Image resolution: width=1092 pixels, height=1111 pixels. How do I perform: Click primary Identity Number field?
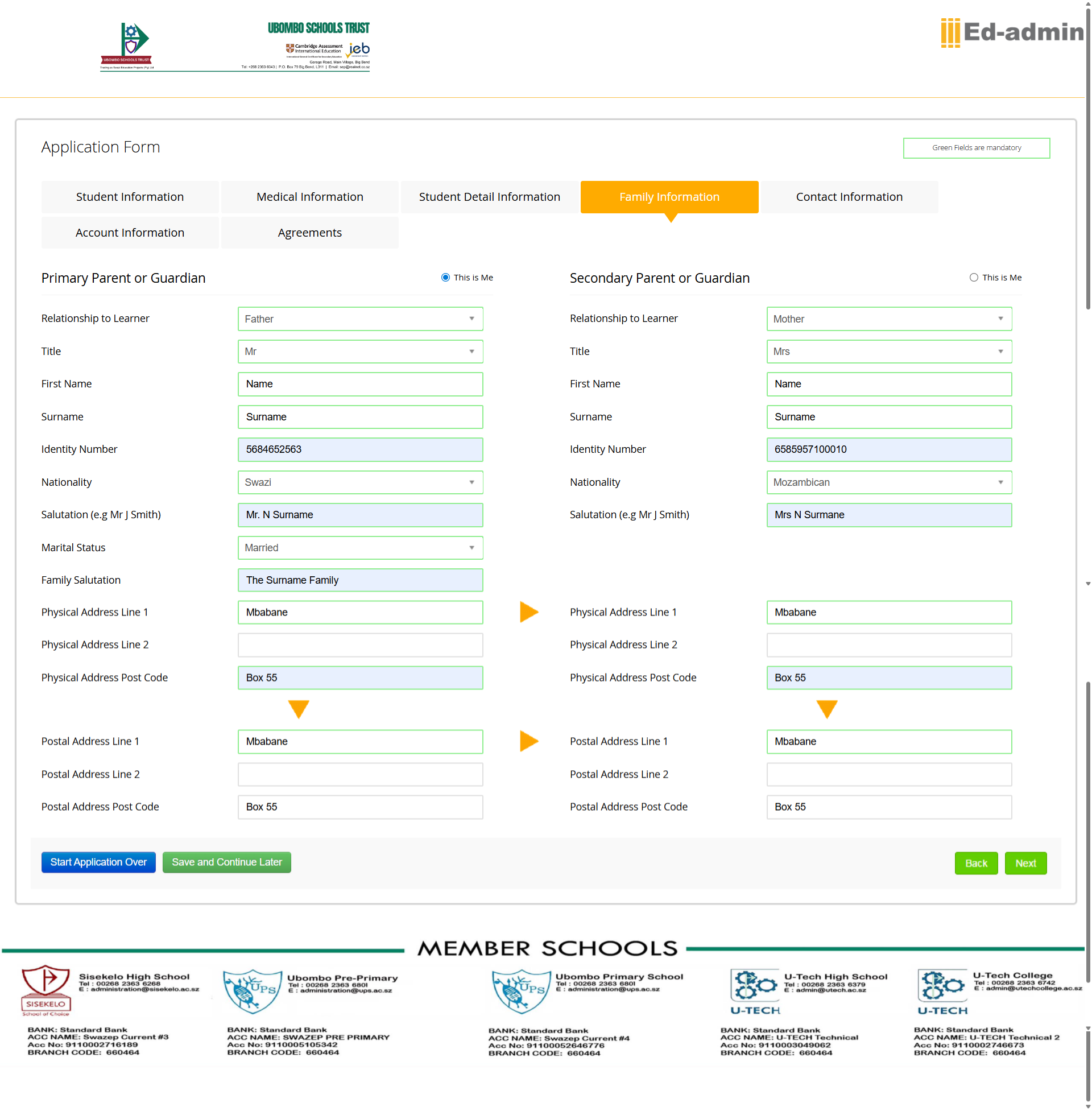(x=360, y=449)
